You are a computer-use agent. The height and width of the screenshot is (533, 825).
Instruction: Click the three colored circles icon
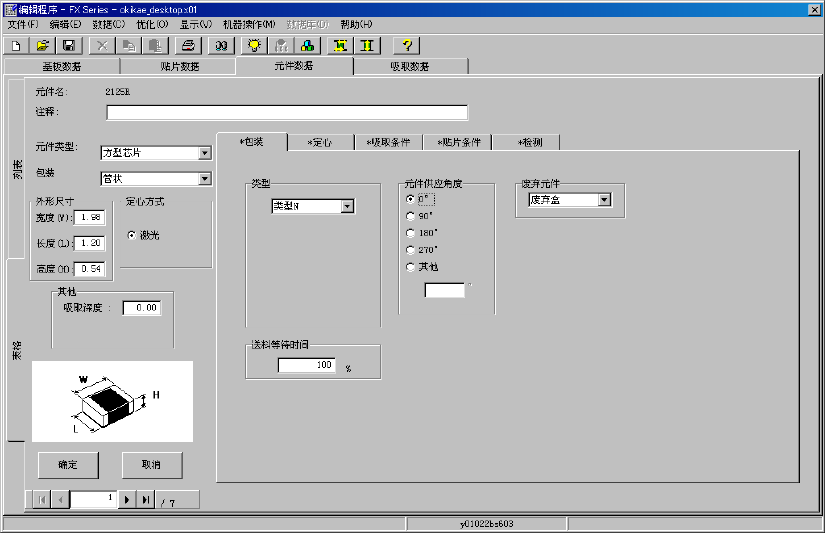(x=307, y=46)
